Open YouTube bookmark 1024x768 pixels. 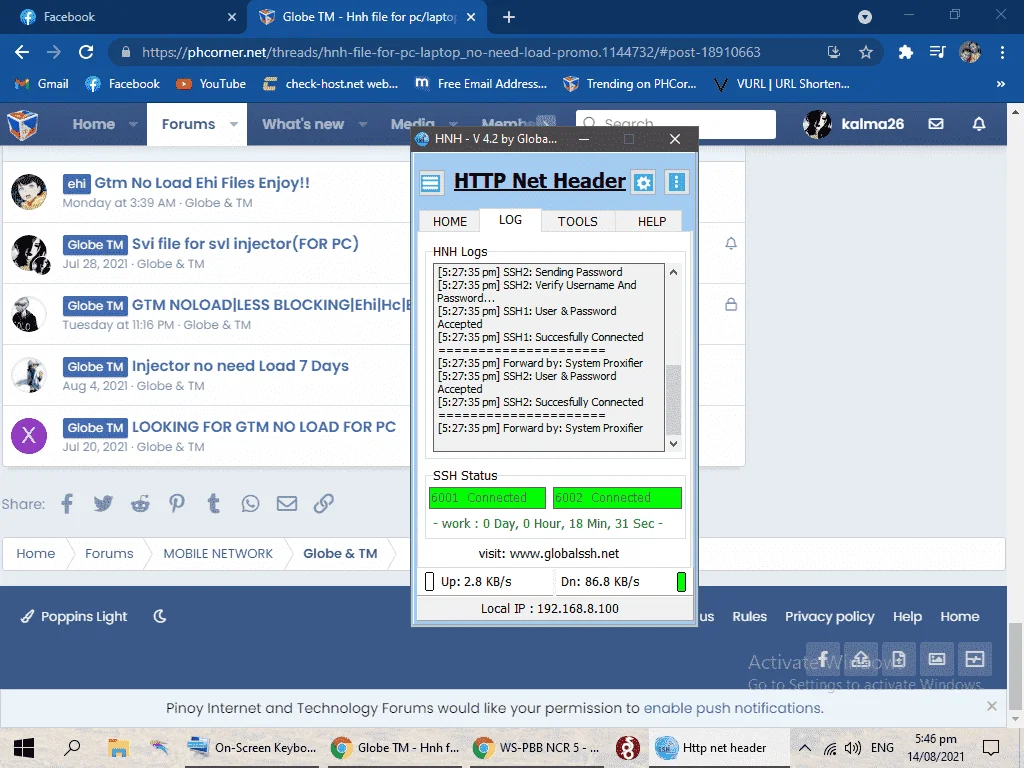(212, 84)
